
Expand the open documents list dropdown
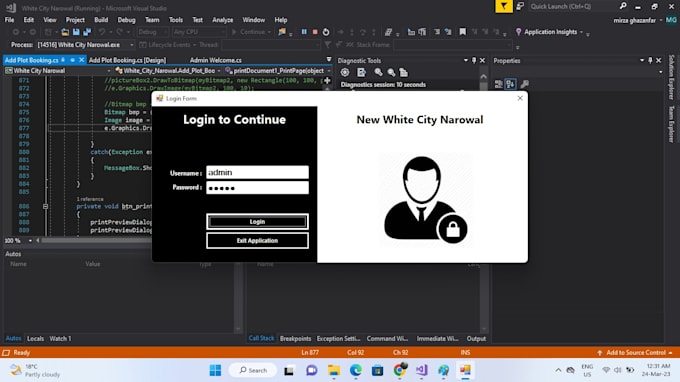pyautogui.click(x=329, y=60)
